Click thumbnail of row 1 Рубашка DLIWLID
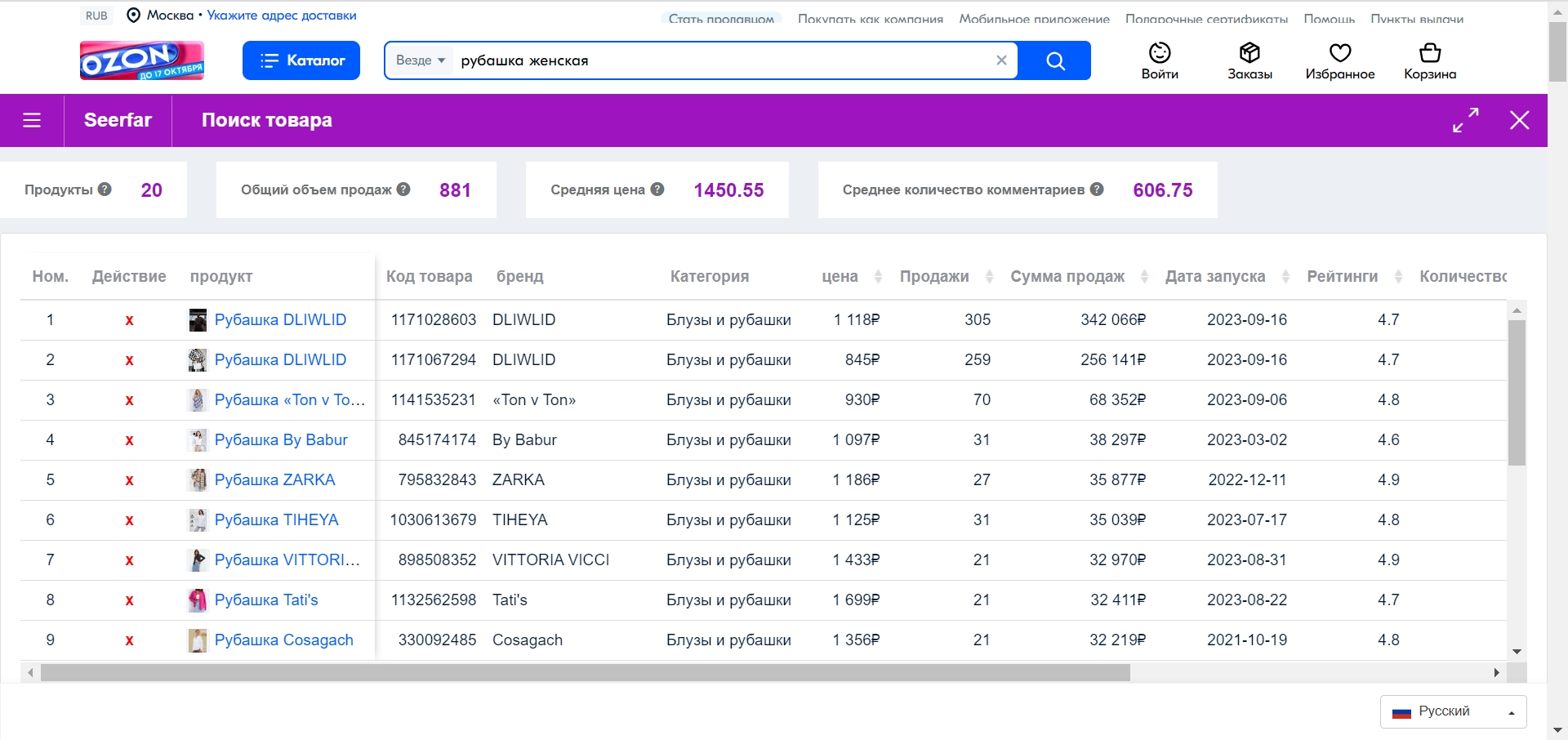 coord(198,320)
